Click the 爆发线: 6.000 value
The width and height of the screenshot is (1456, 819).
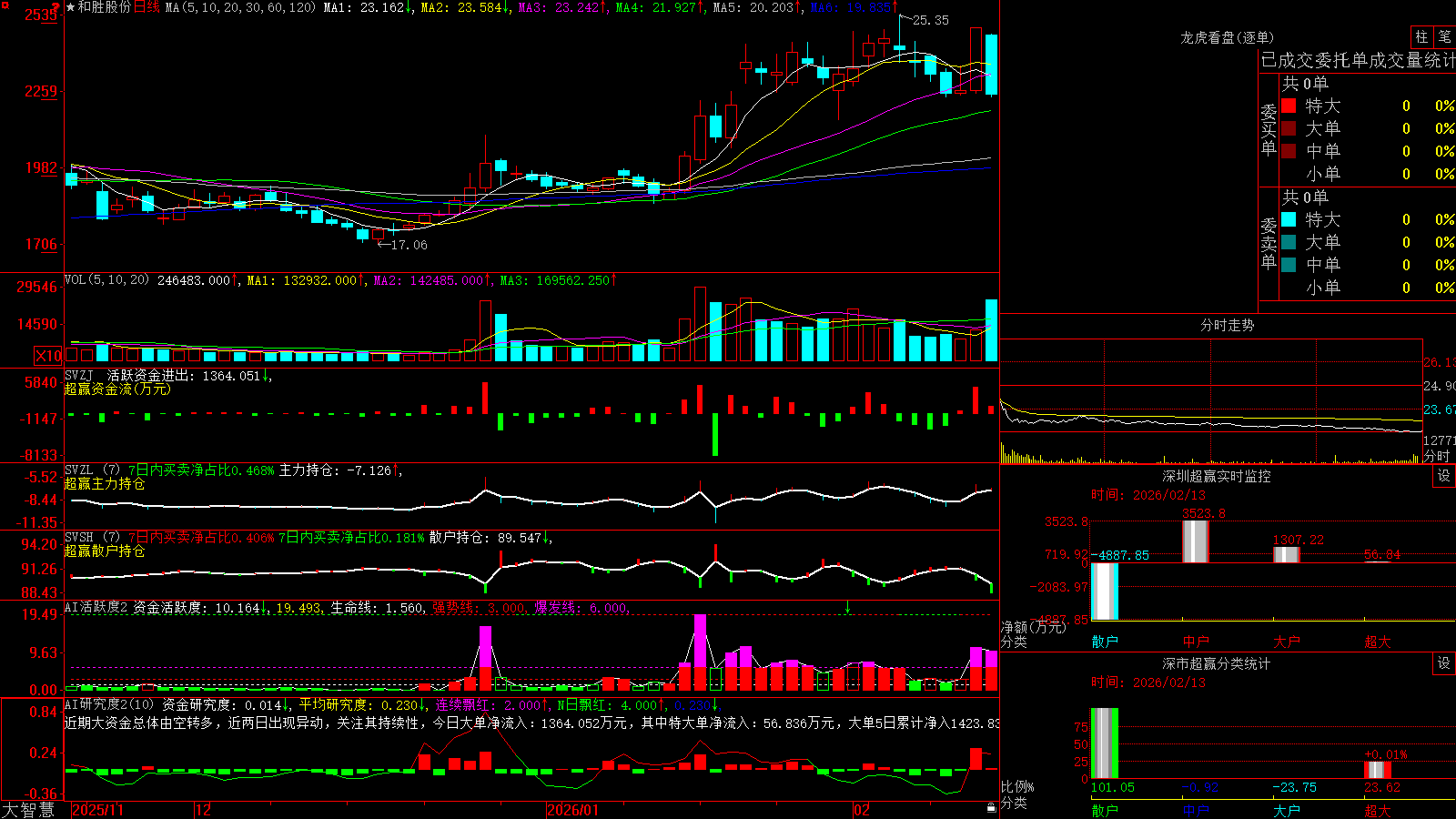581,608
